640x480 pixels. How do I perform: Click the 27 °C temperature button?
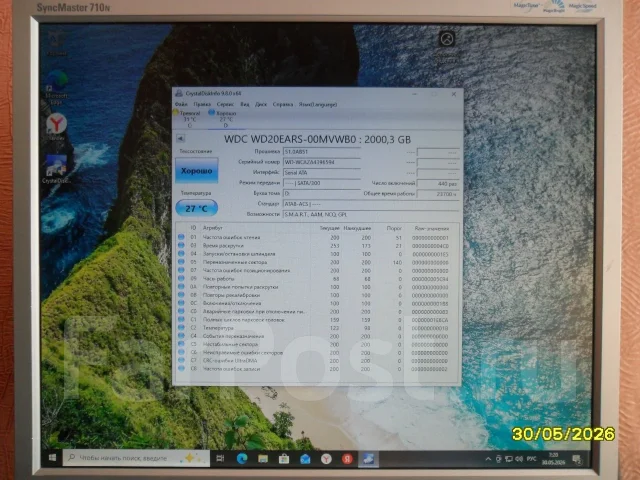coord(197,208)
